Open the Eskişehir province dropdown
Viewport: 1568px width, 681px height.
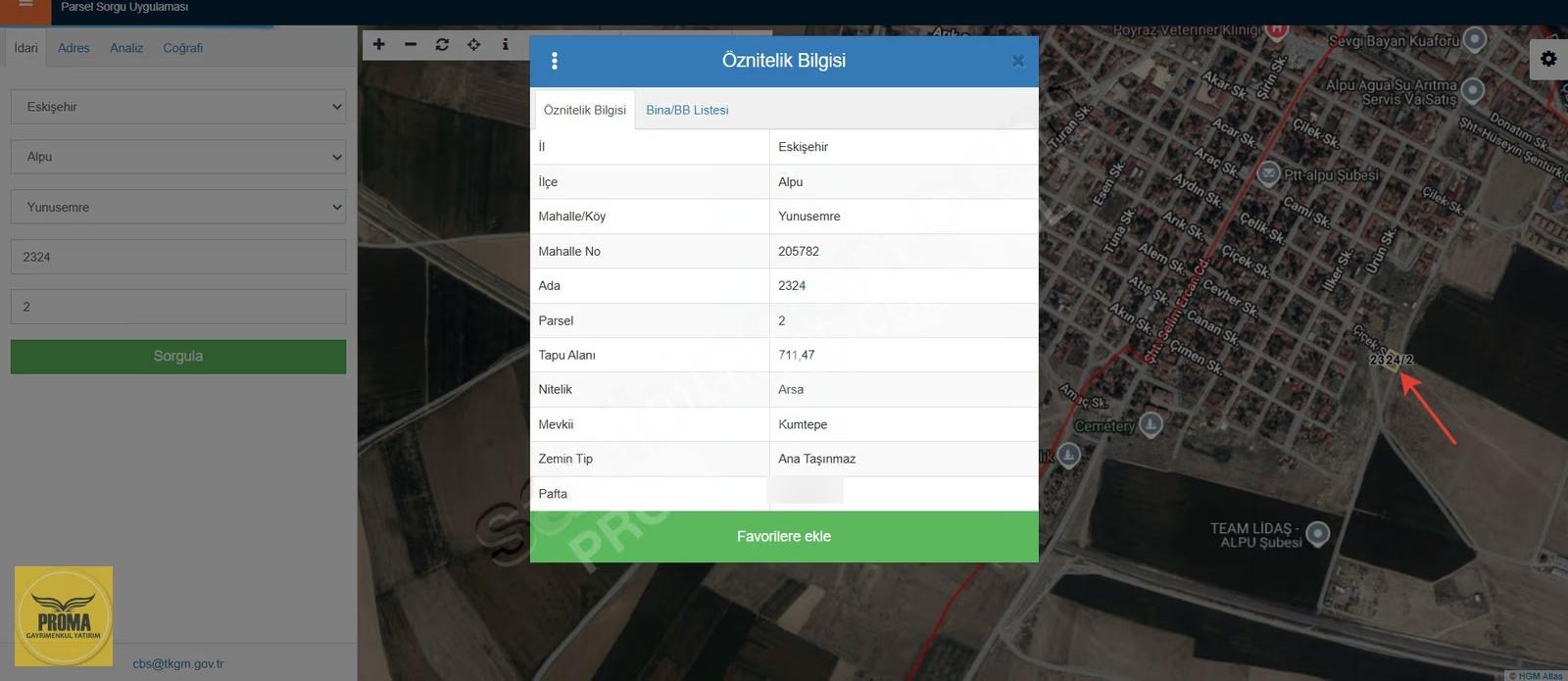[x=178, y=107]
